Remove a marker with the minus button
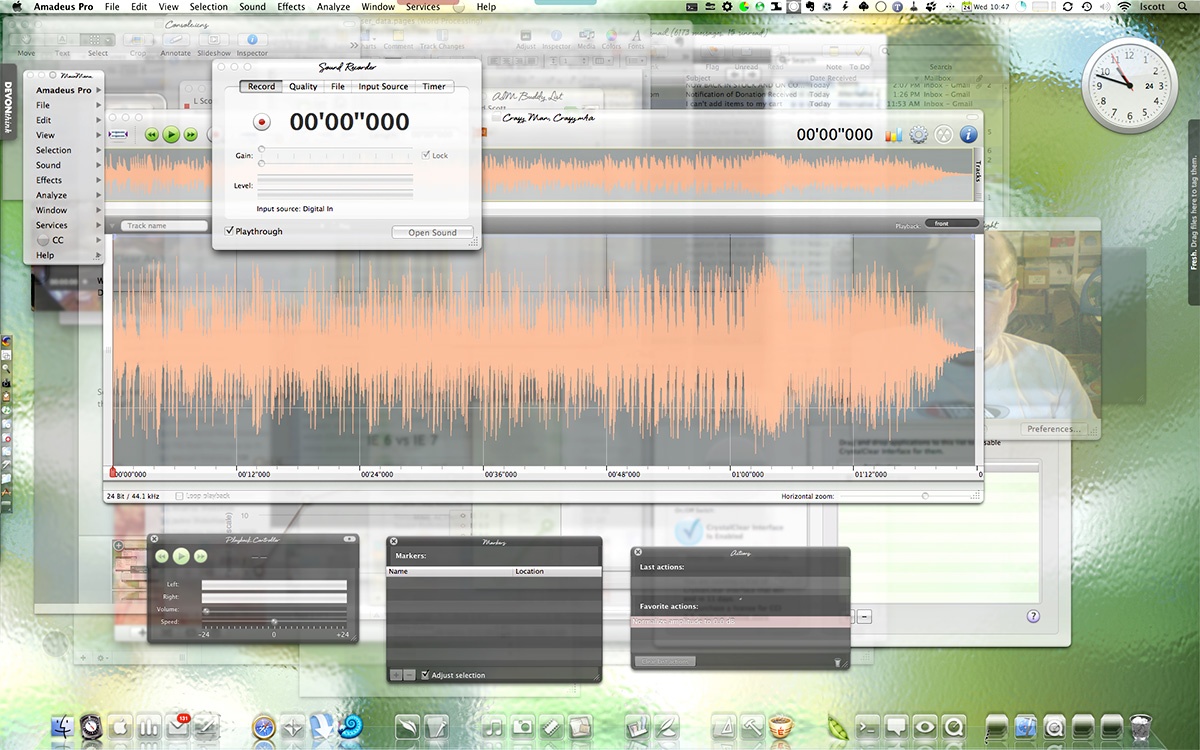1200x750 pixels. (409, 675)
